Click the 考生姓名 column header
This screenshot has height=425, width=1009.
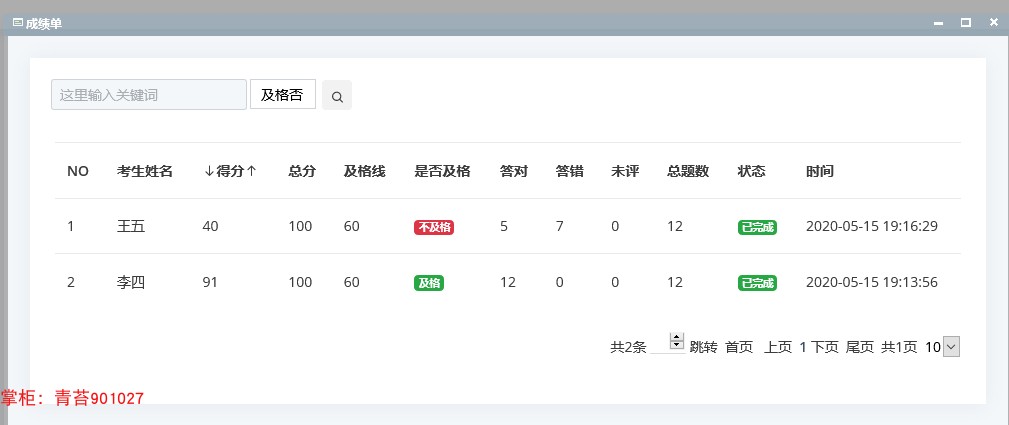pyautogui.click(x=145, y=171)
